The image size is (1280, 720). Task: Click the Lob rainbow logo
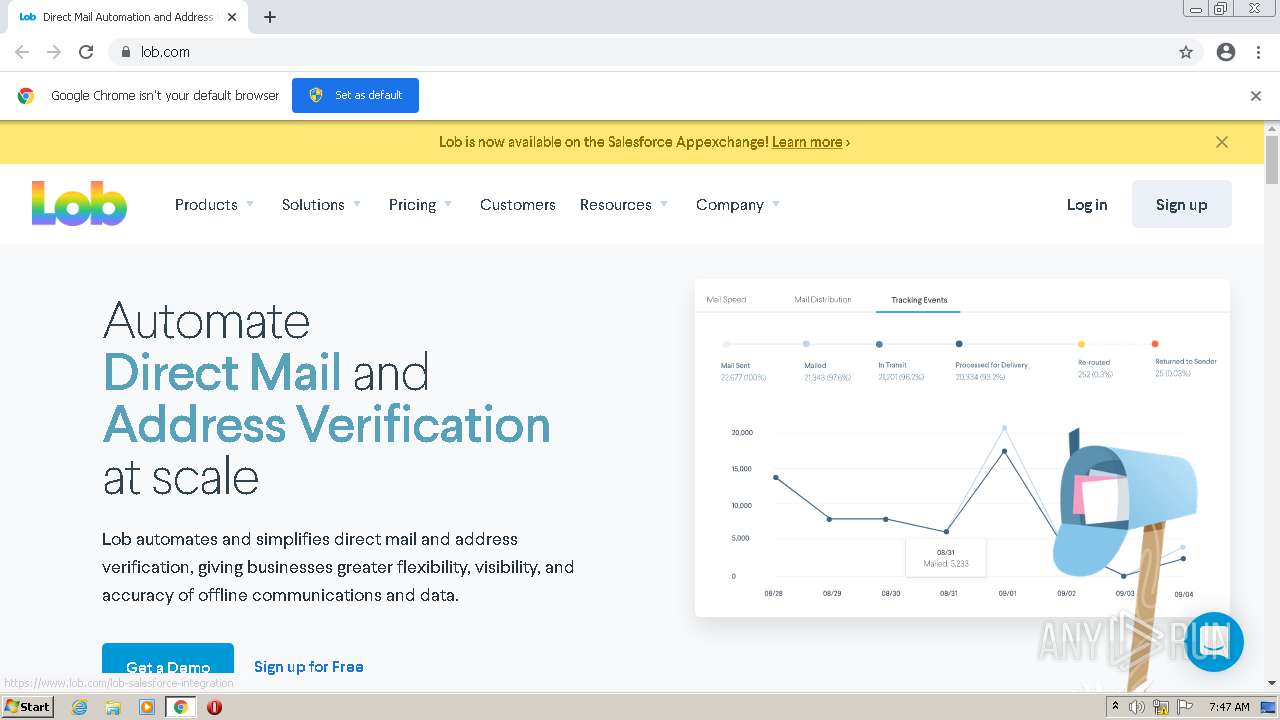tap(79, 203)
